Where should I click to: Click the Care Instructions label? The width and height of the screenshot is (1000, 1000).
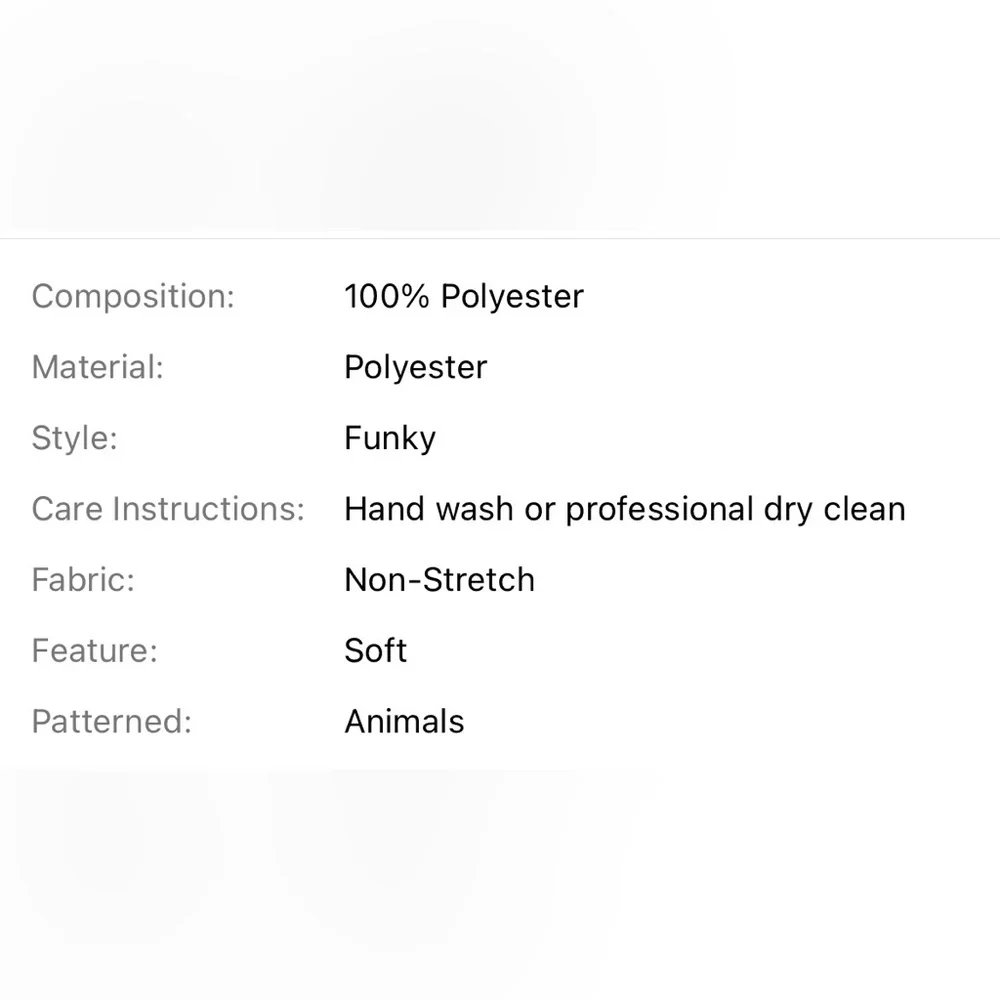tap(167, 509)
